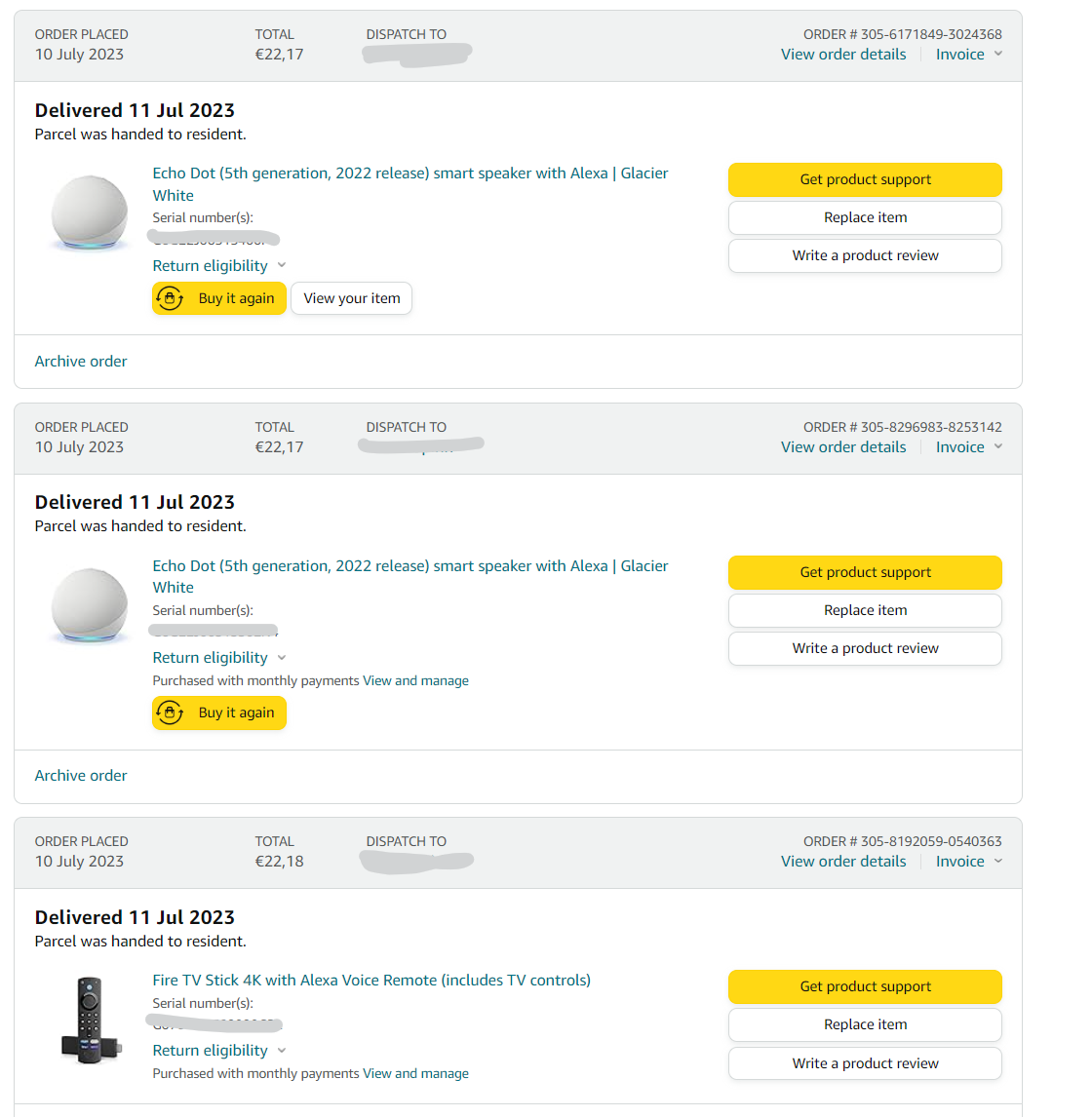Open second Echo Dot product image
Image resolution: width=1092 pixels, height=1117 pixels.
coord(89,606)
